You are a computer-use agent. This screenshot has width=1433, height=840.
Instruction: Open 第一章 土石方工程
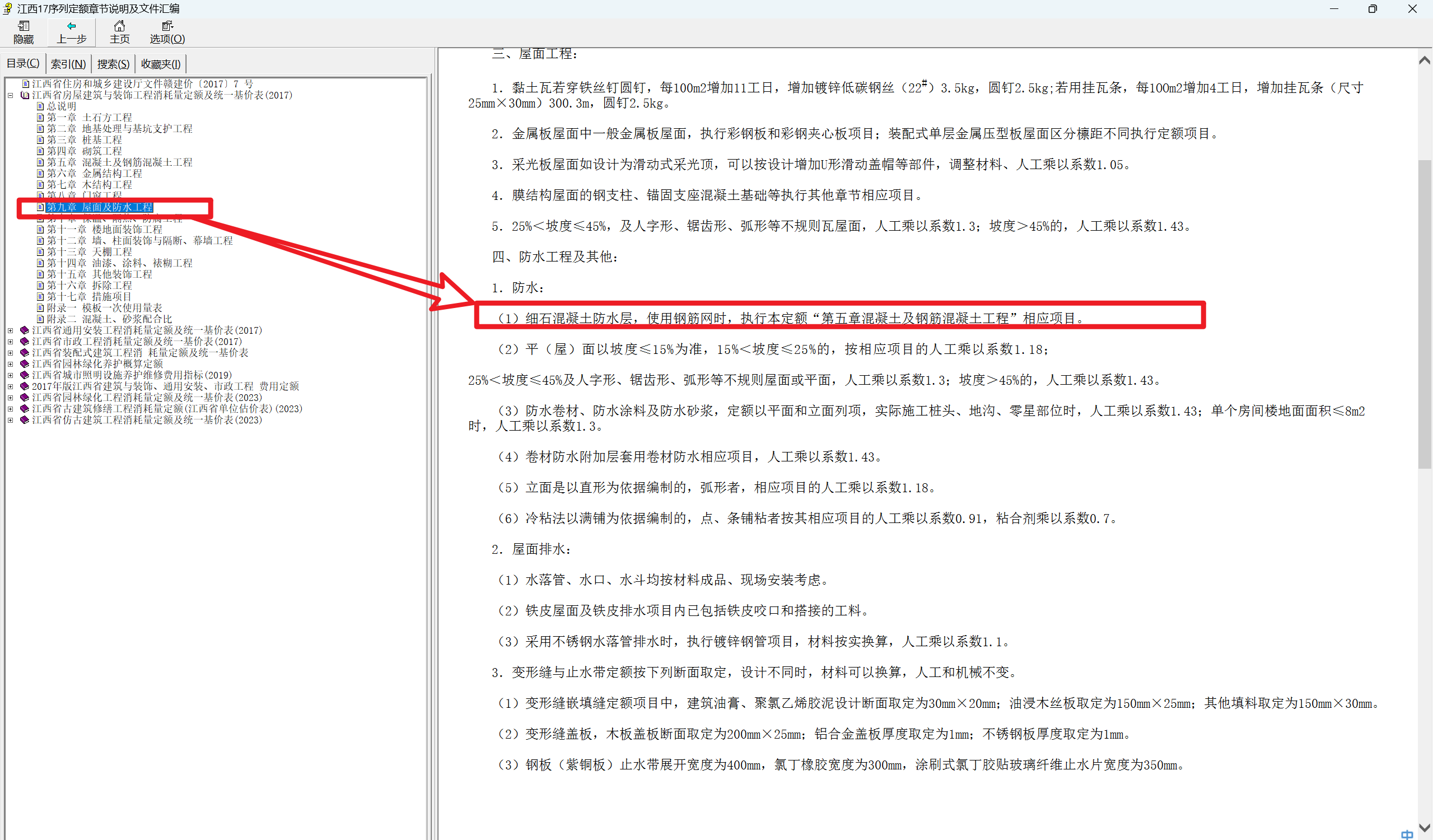[89, 118]
